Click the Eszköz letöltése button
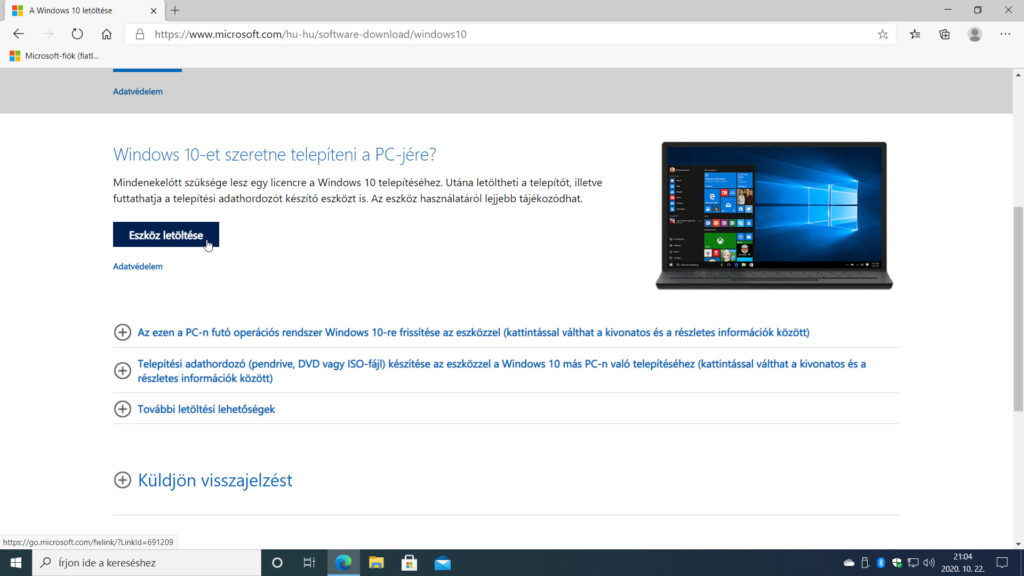Image resolution: width=1024 pixels, height=576 pixels. (166, 235)
